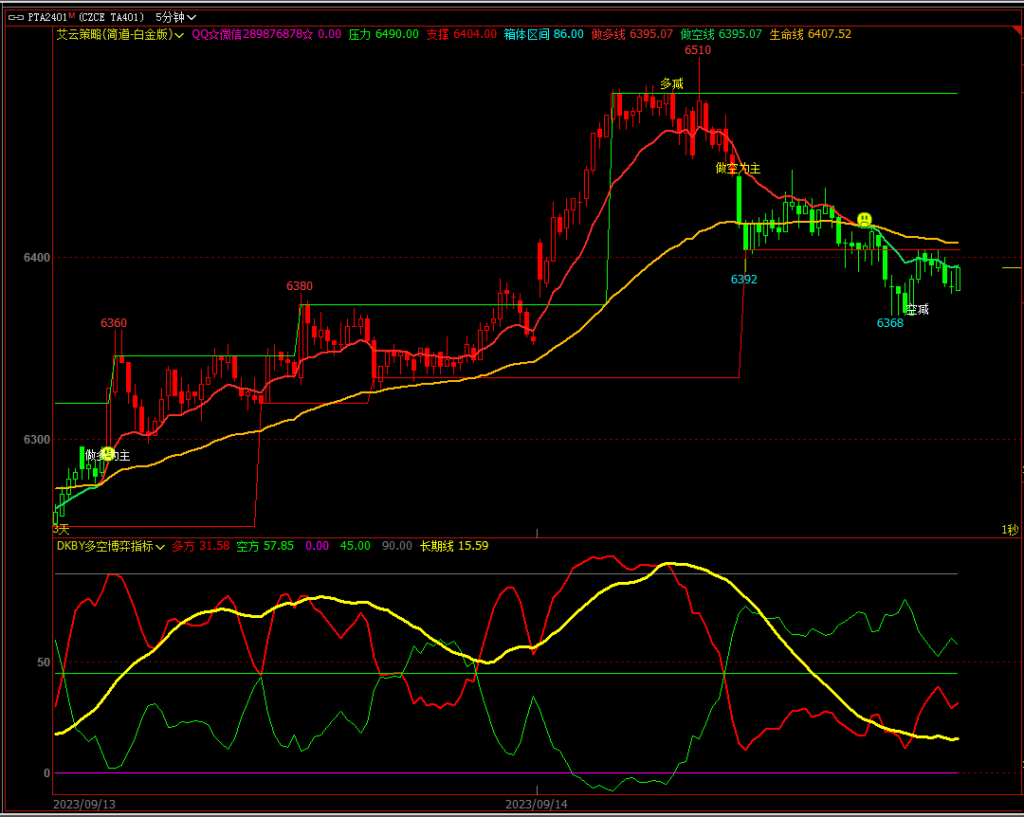Viewport: 1024px width, 817px height.
Task: Click the 2023/09/14 date on time axis
Action: [536, 804]
